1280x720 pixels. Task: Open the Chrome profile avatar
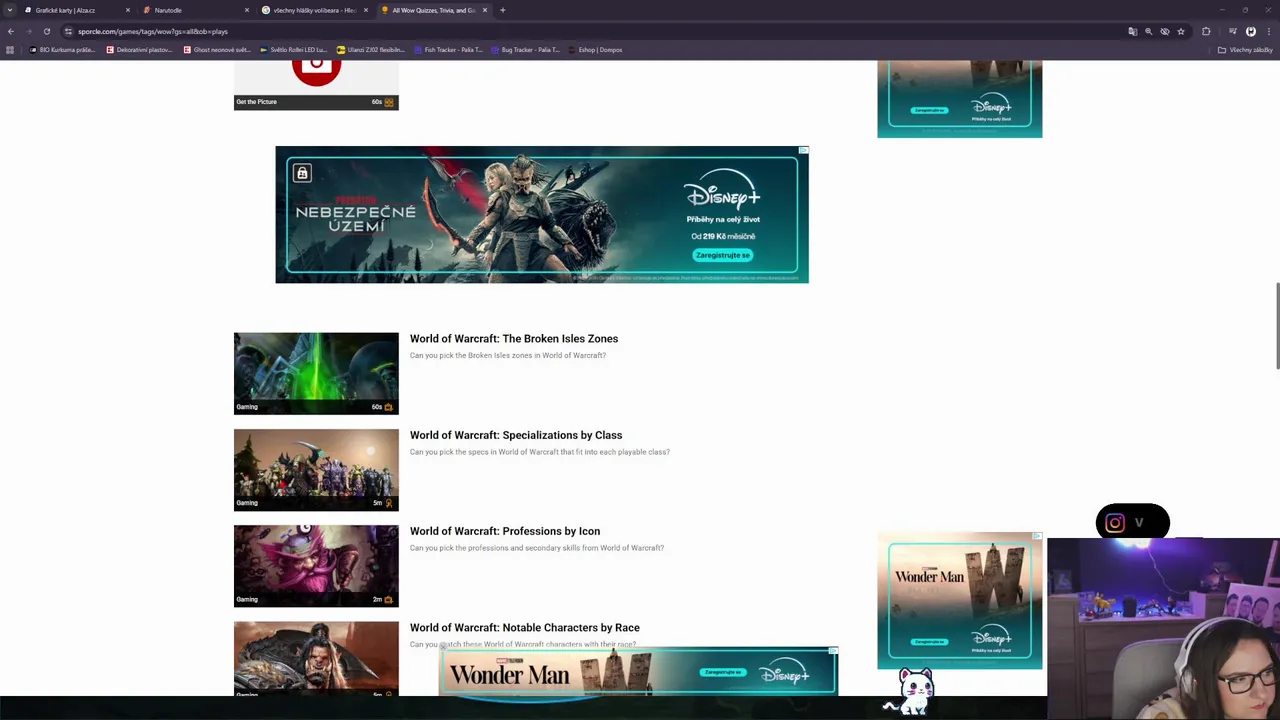point(1251,31)
